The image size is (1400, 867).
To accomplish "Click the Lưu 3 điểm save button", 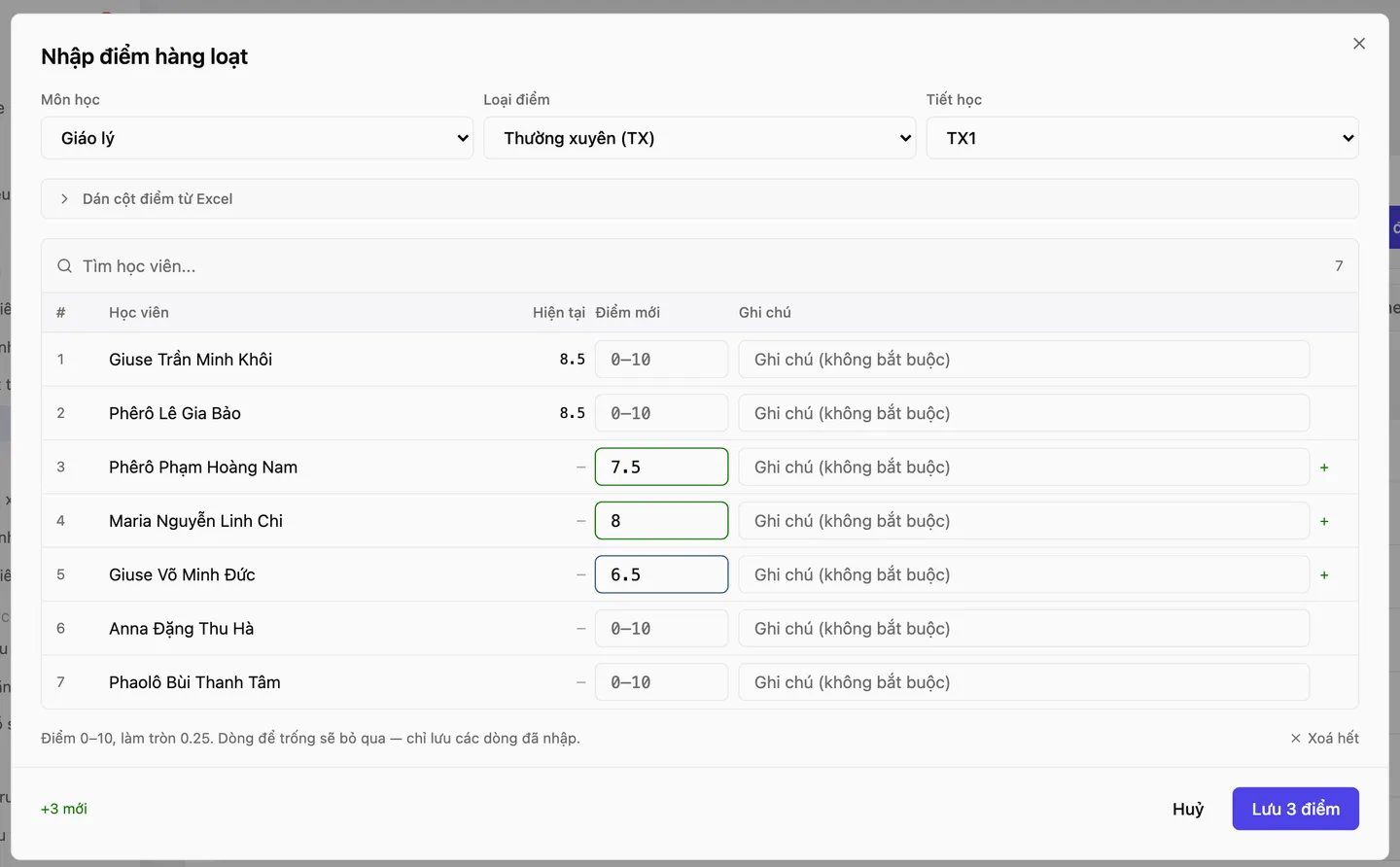I will [x=1295, y=809].
